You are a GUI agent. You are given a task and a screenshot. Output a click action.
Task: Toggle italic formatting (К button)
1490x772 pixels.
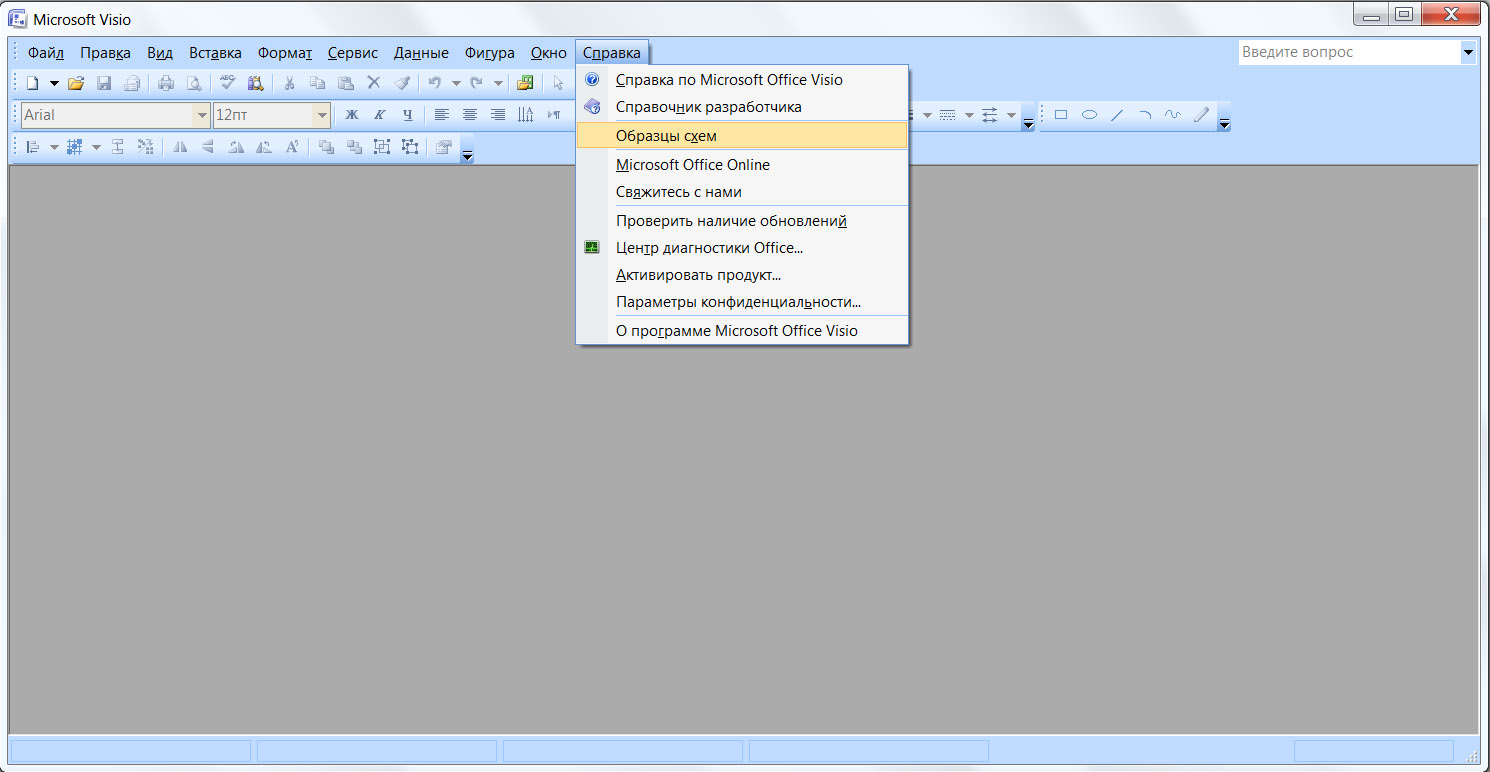[x=380, y=115]
